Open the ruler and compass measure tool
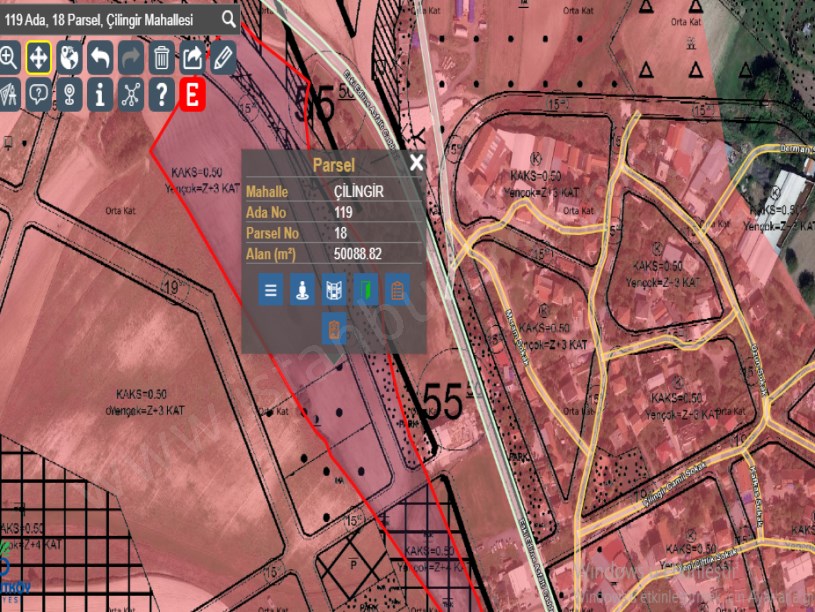 [x=8, y=95]
